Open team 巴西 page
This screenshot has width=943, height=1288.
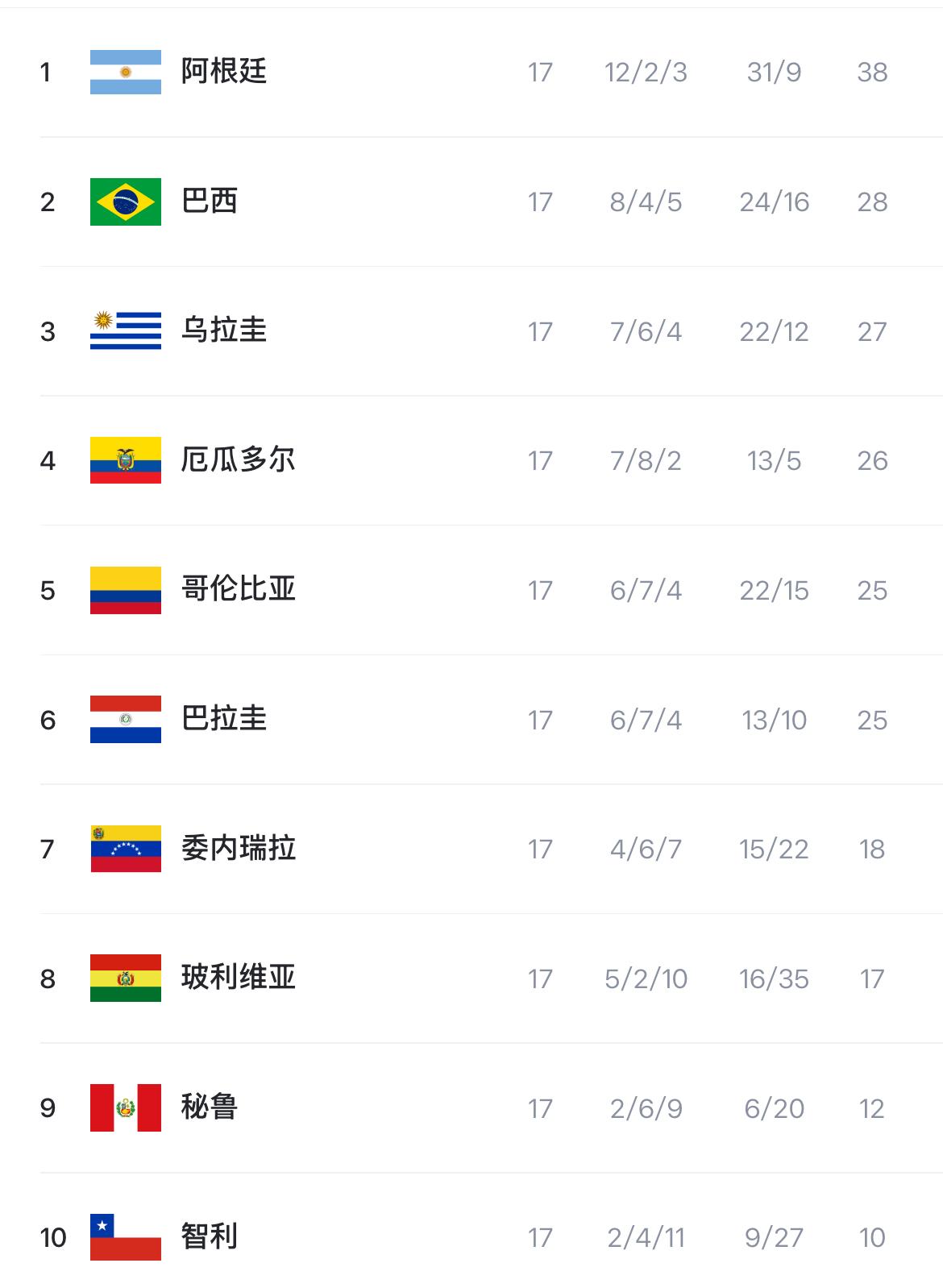pyautogui.click(x=210, y=202)
